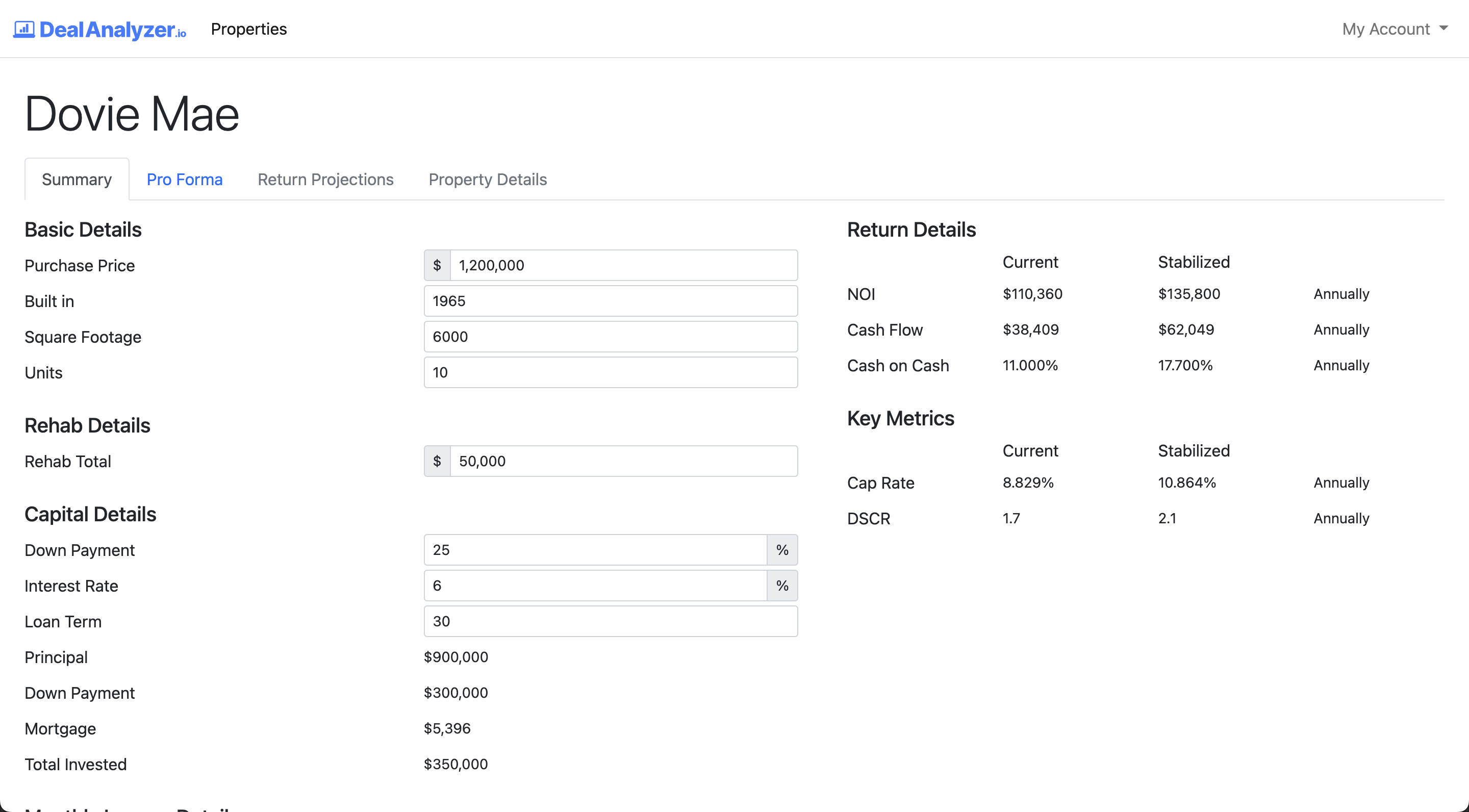
Task: Edit the Square Footage input field
Action: point(610,336)
